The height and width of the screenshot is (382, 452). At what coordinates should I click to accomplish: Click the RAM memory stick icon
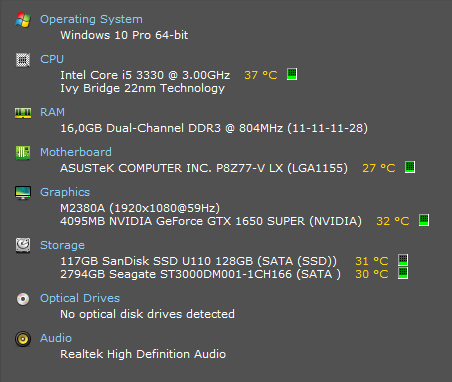click(23, 113)
